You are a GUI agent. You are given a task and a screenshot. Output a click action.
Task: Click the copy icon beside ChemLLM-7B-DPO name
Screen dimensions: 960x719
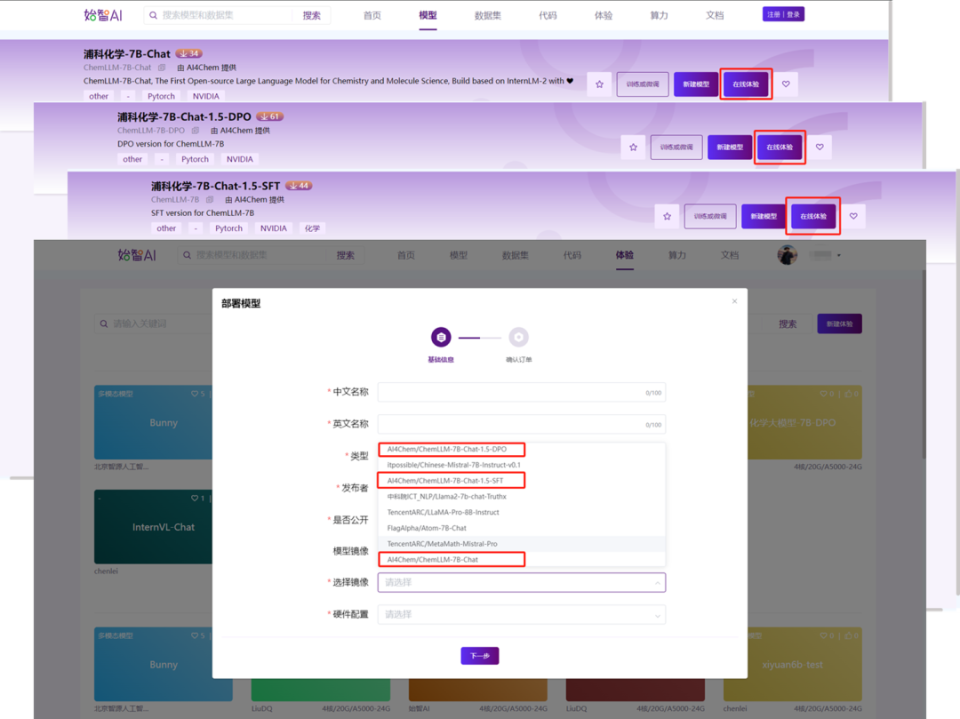pos(193,130)
